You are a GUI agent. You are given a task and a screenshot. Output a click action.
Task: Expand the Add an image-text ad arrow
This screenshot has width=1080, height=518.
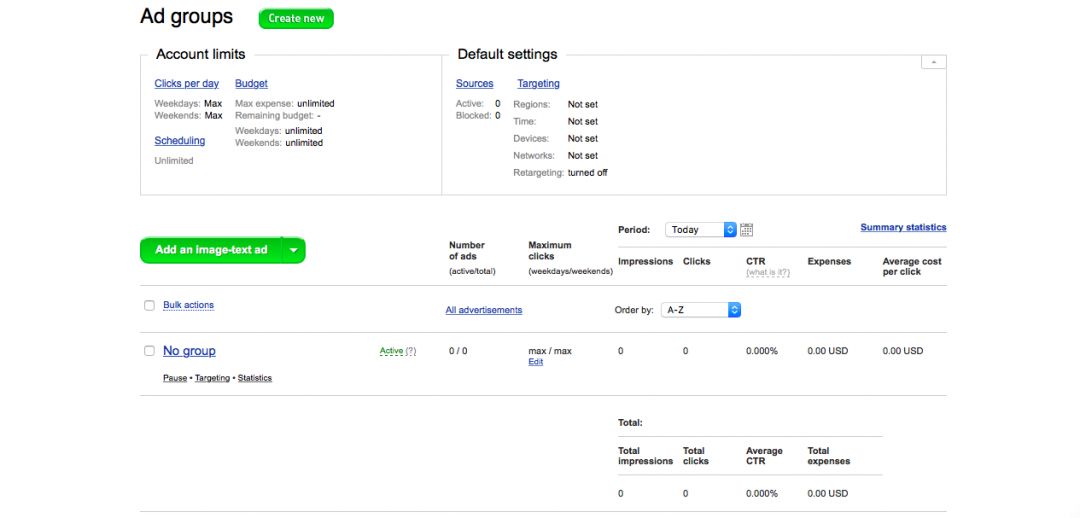293,250
